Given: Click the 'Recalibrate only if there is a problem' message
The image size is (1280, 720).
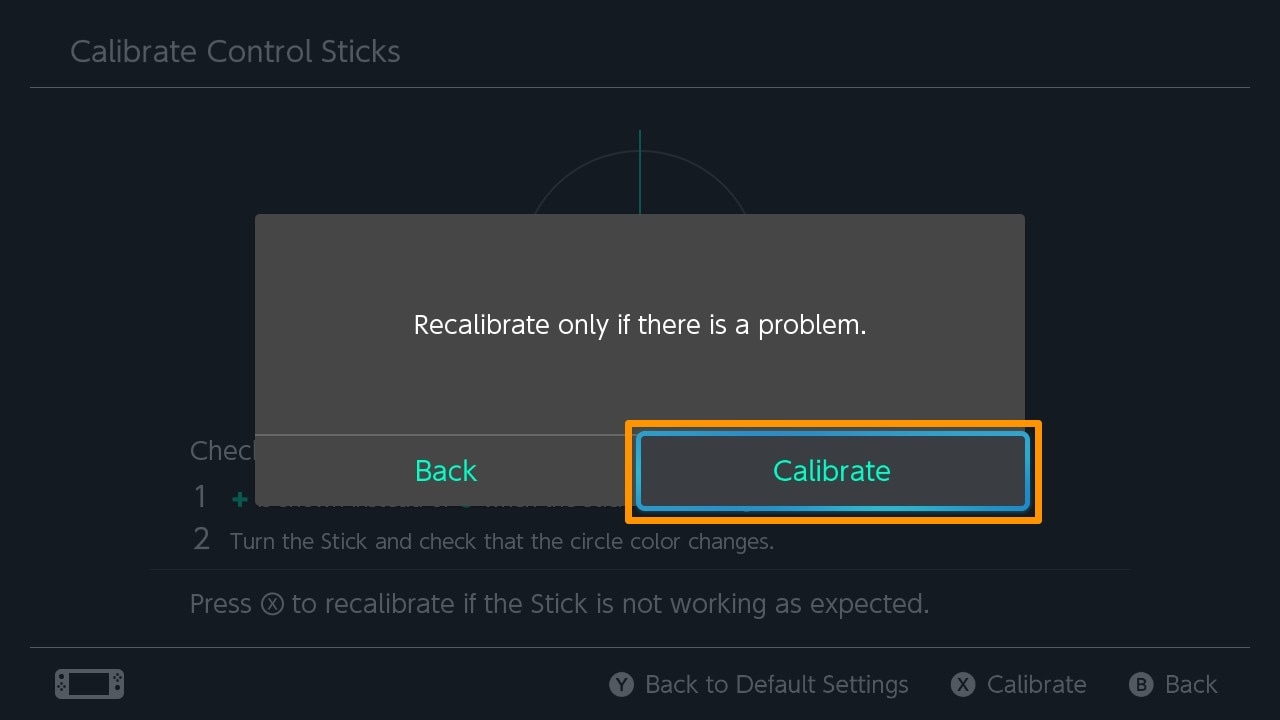Looking at the screenshot, I should click(x=640, y=325).
